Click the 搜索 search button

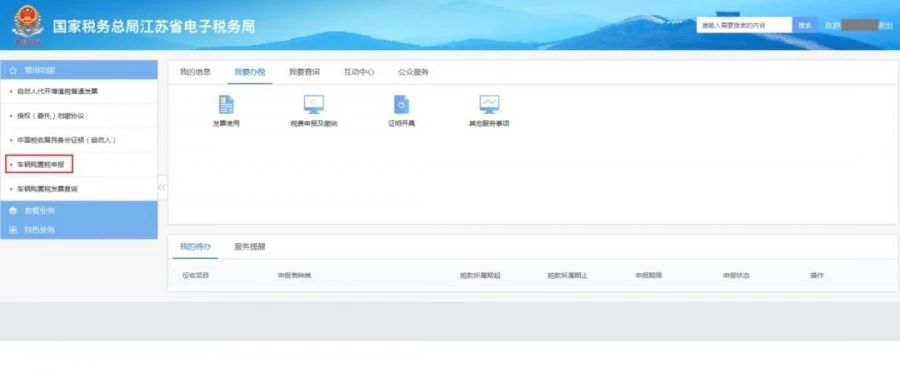pos(805,25)
